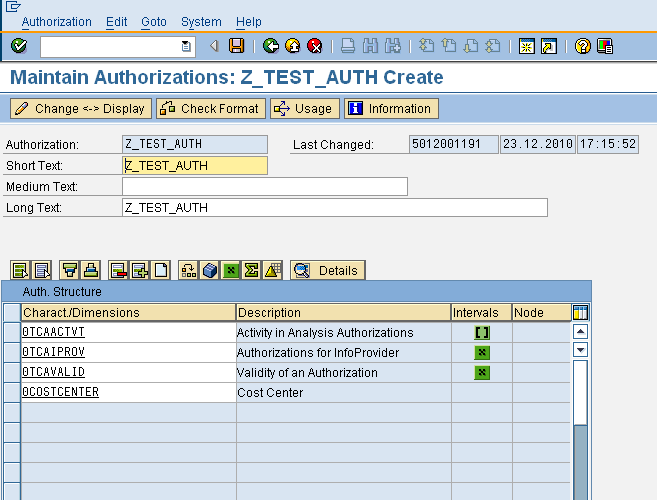Open the Help menu
The image size is (657, 500).
pyautogui.click(x=248, y=22)
